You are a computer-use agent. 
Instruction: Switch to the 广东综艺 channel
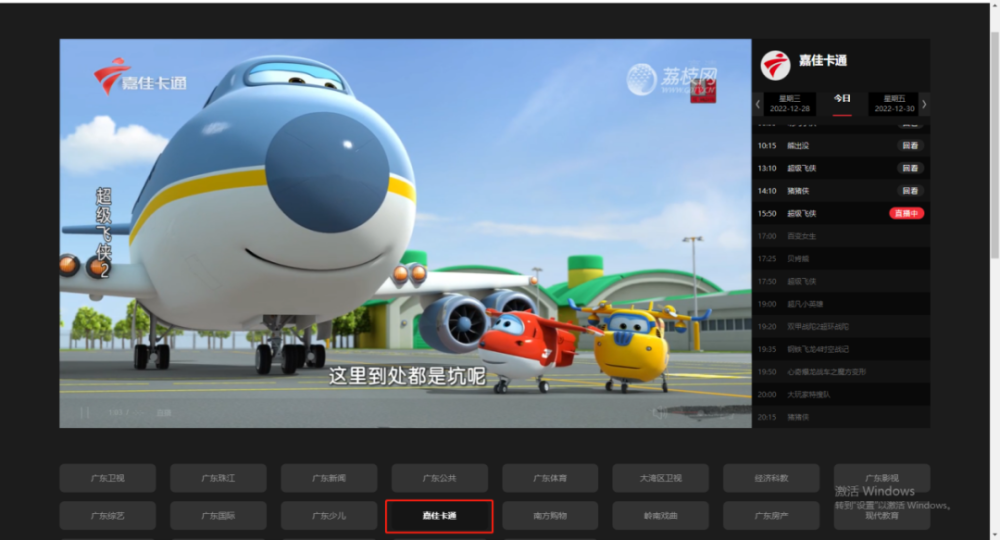coord(108,516)
